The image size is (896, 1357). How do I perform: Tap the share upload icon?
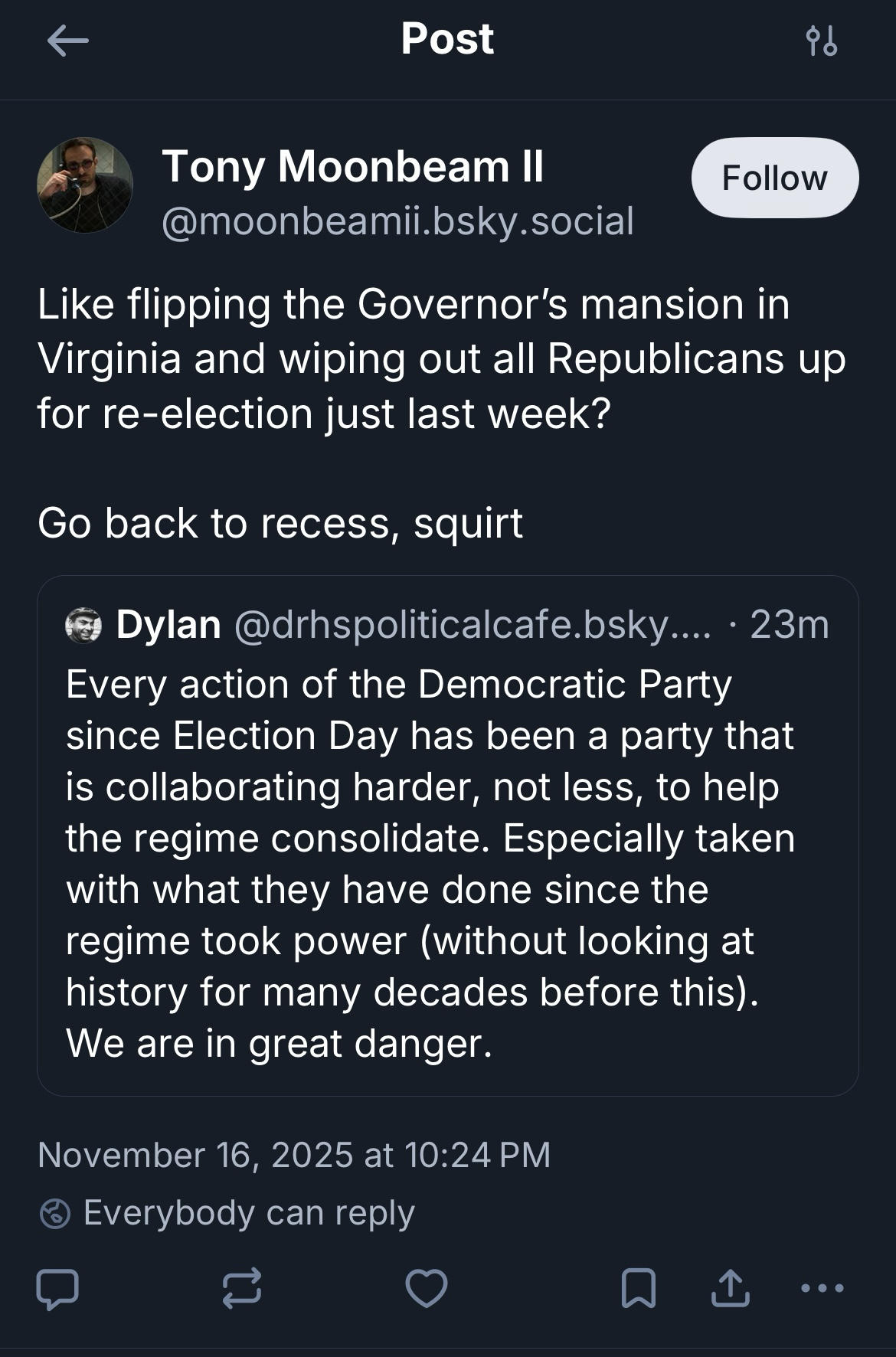(730, 1289)
